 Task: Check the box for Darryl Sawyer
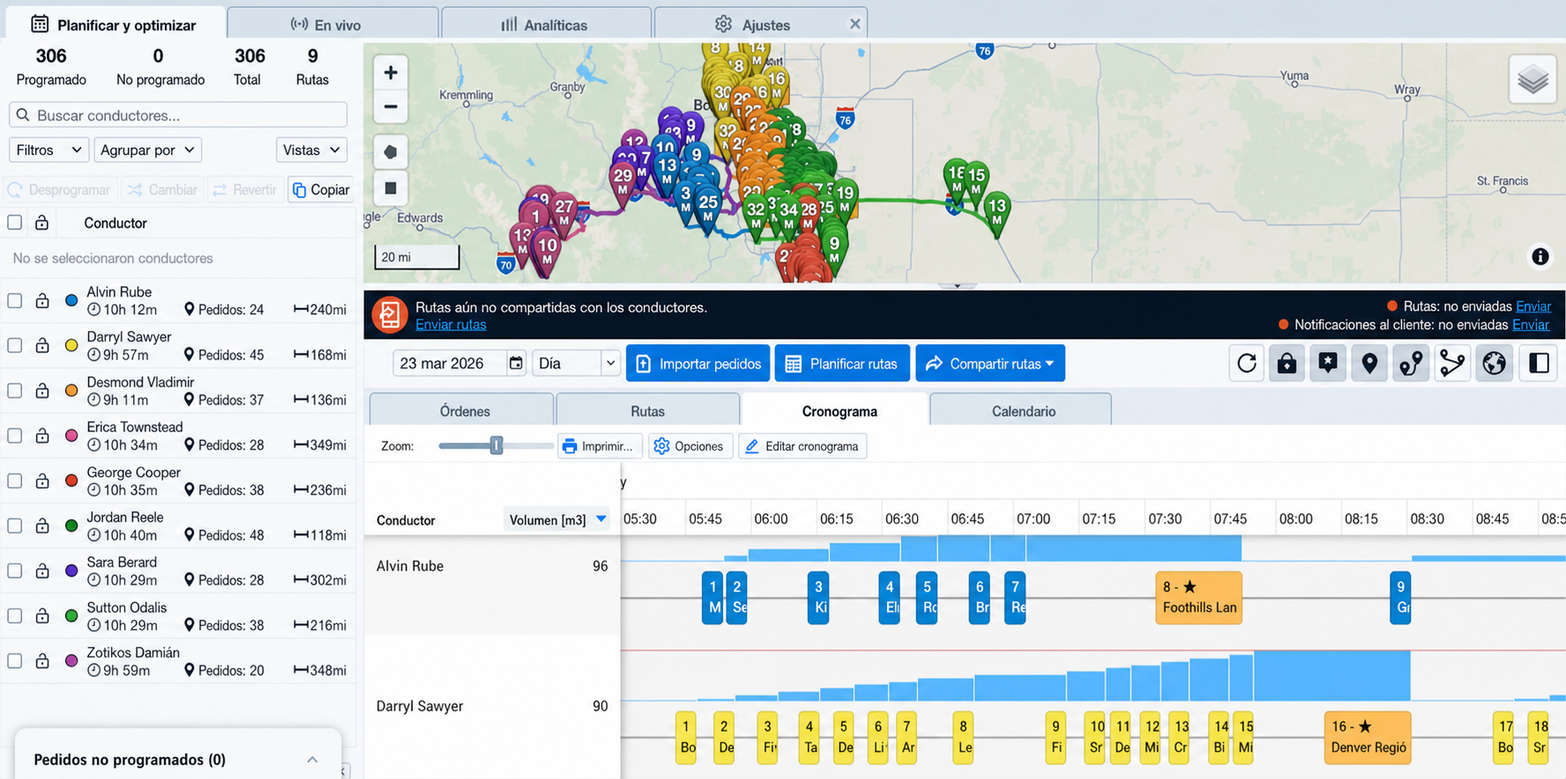pyautogui.click(x=15, y=345)
